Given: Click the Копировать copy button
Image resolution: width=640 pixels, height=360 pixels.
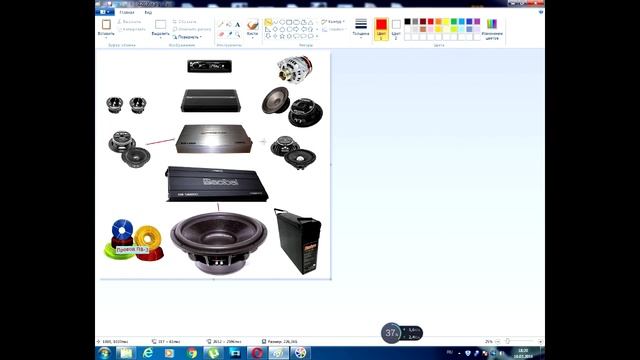Looking at the screenshot, I should click(131, 29).
